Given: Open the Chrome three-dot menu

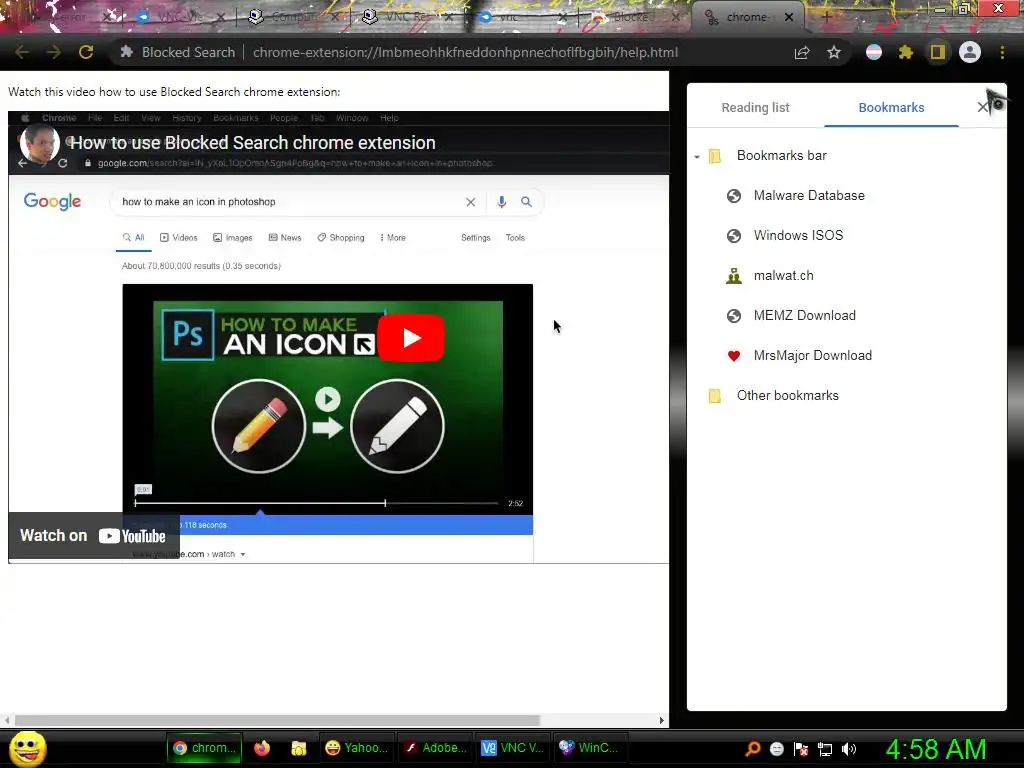Looking at the screenshot, I should click(1002, 52).
